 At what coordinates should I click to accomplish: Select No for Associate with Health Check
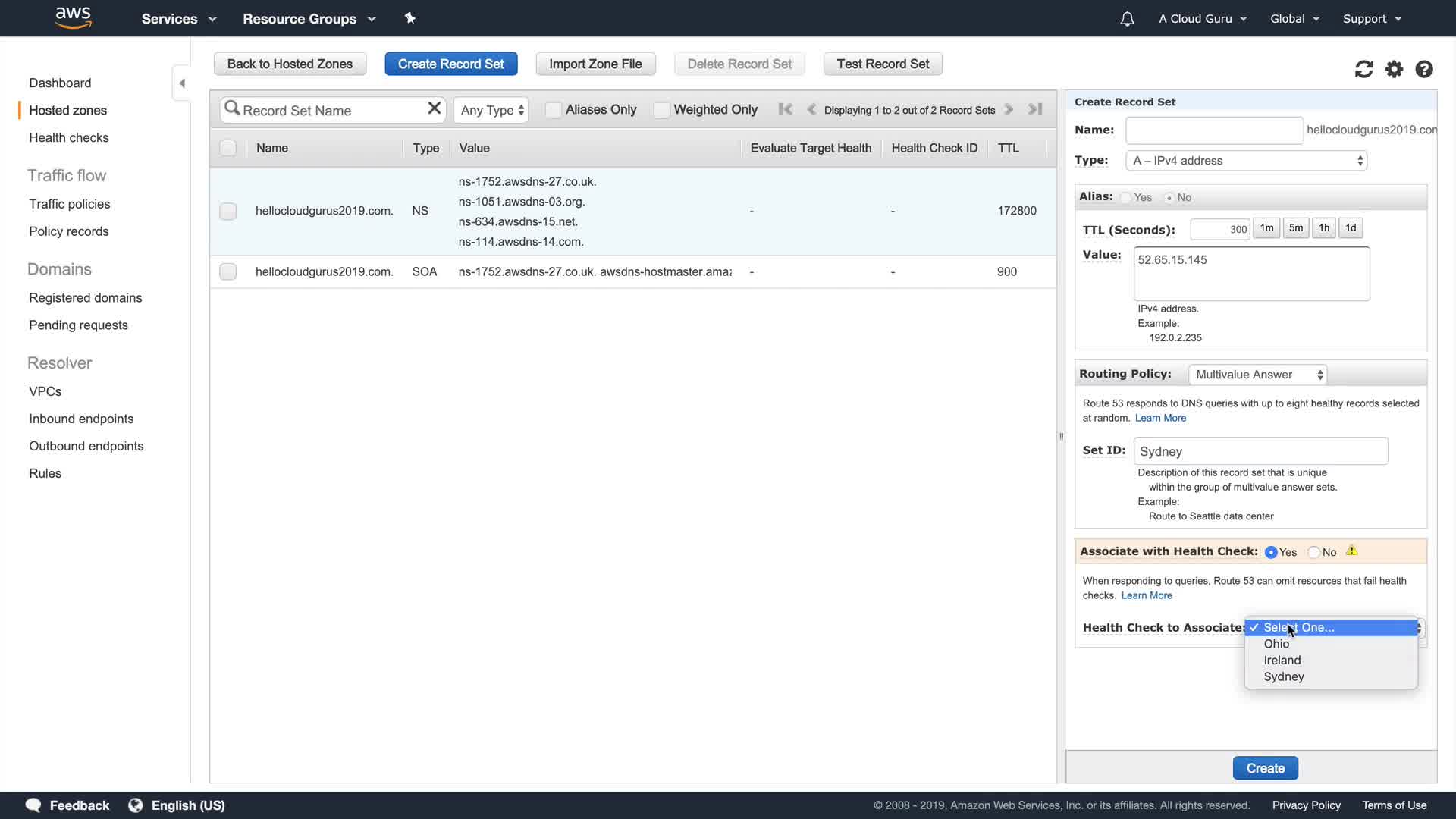1313,552
